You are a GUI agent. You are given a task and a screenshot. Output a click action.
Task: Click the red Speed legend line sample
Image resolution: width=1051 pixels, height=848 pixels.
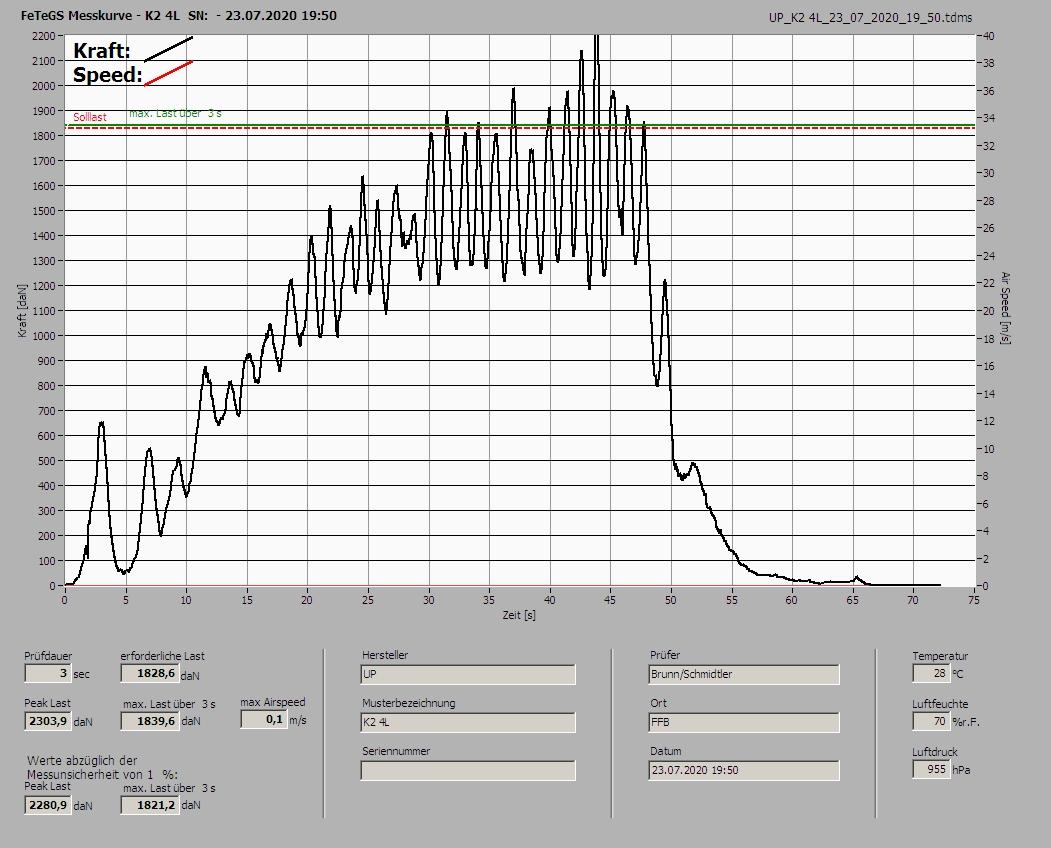click(x=169, y=74)
